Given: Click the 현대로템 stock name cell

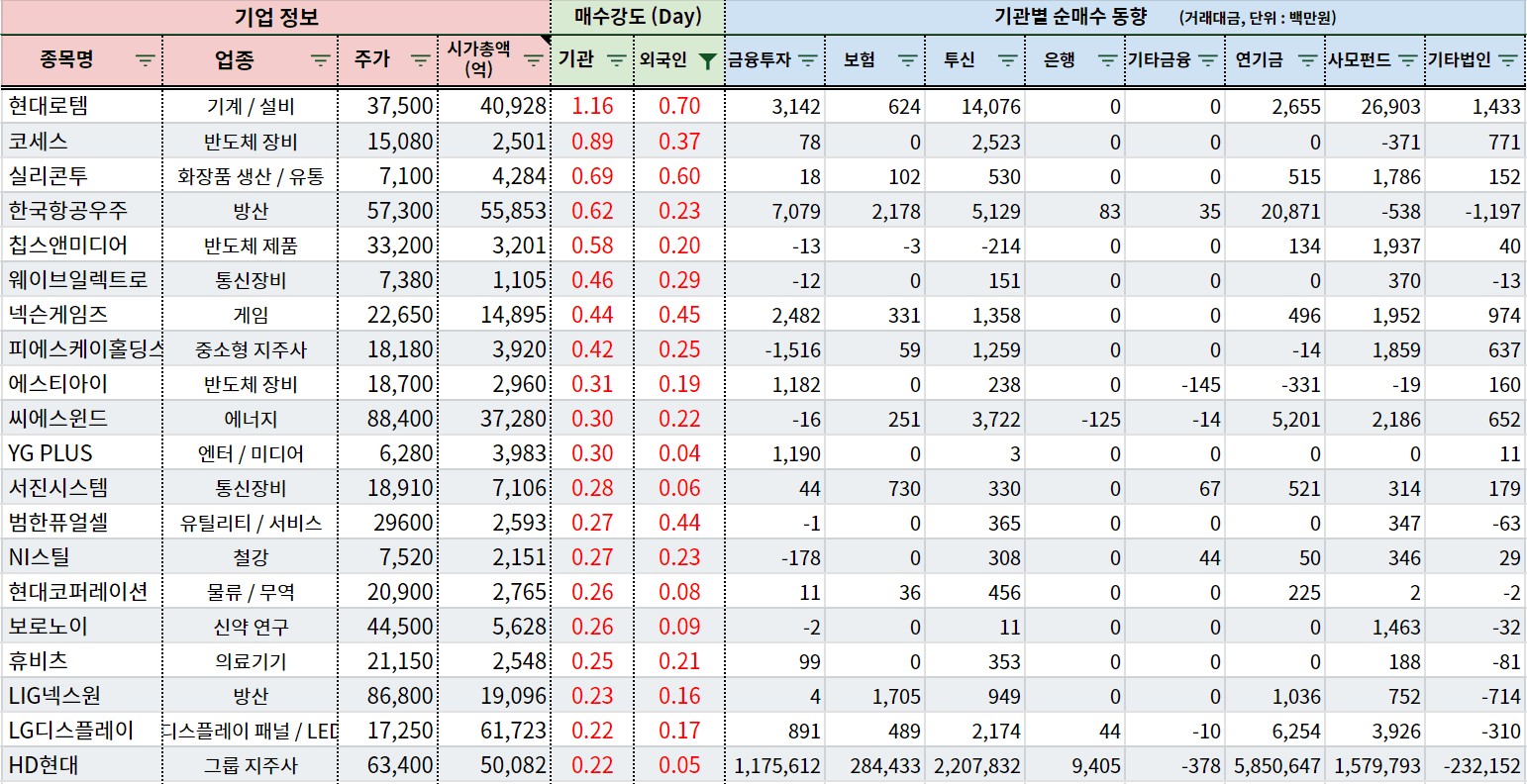Looking at the screenshot, I should point(81,106).
